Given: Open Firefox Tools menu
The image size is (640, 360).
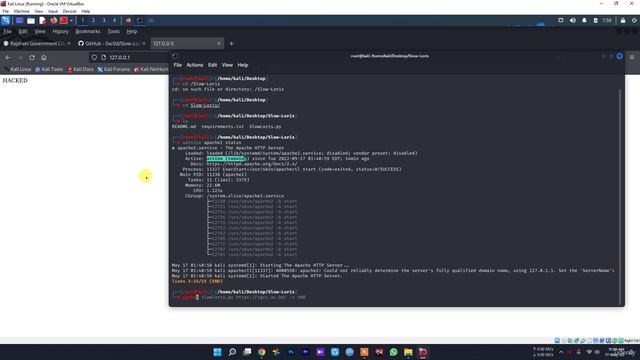Looking at the screenshot, I should tap(113, 31).
